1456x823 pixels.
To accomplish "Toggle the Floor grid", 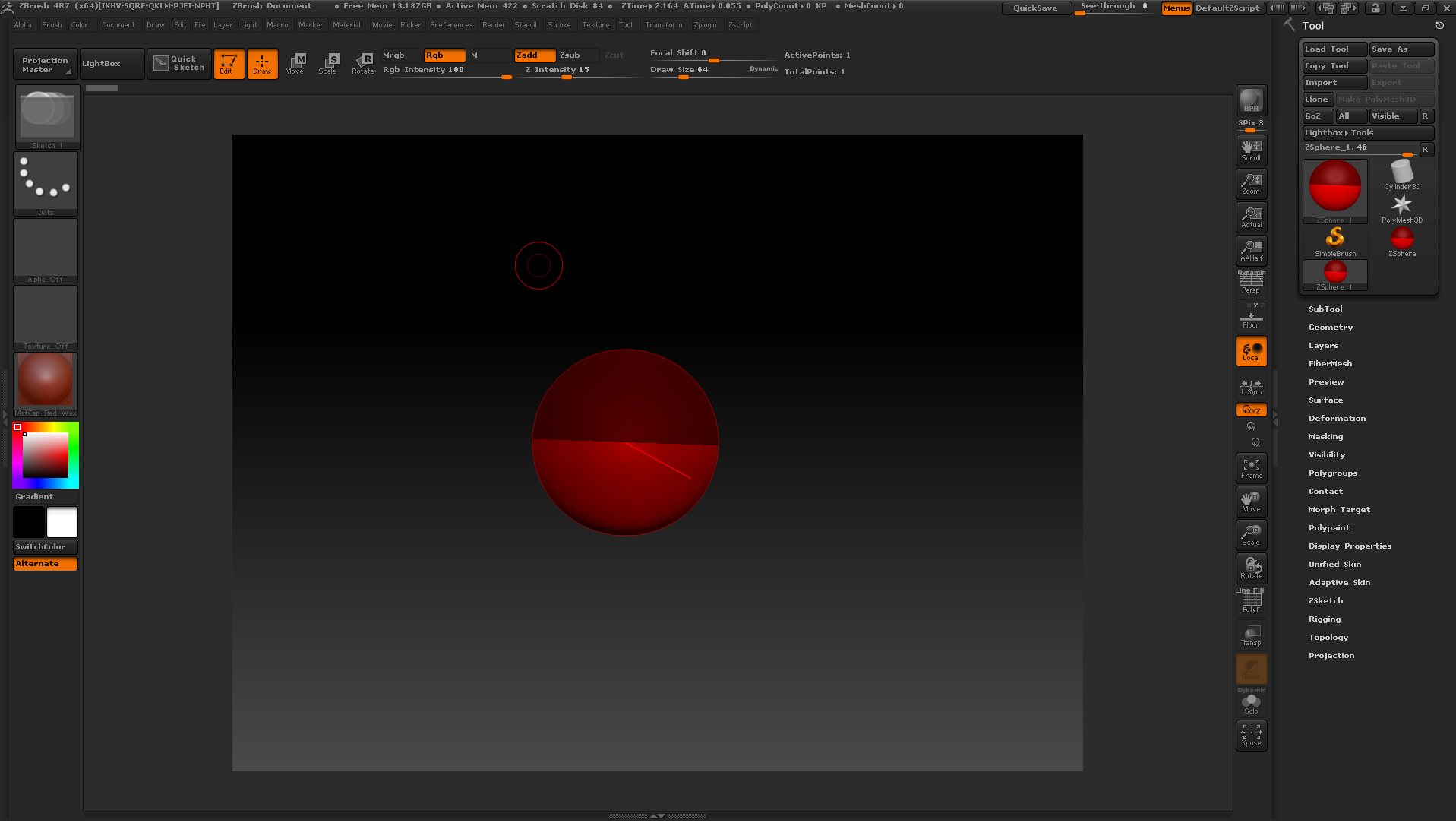I will (1251, 317).
